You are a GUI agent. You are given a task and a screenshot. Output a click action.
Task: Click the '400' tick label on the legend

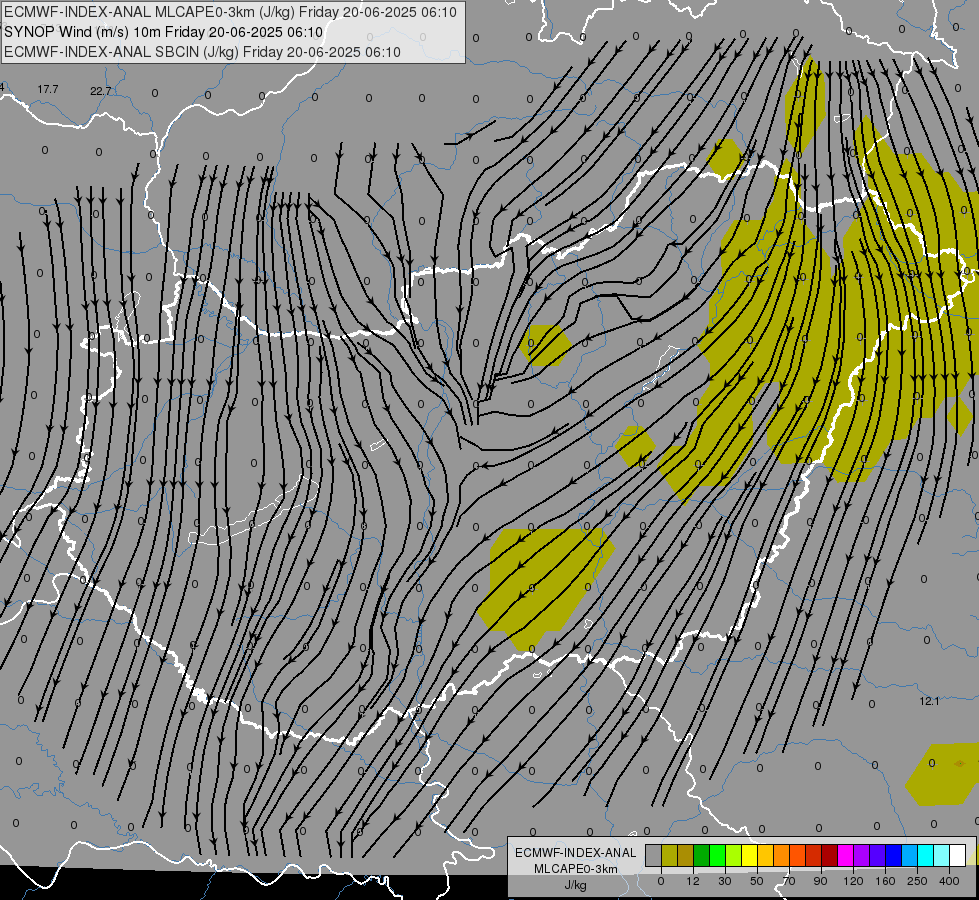[x=949, y=881]
